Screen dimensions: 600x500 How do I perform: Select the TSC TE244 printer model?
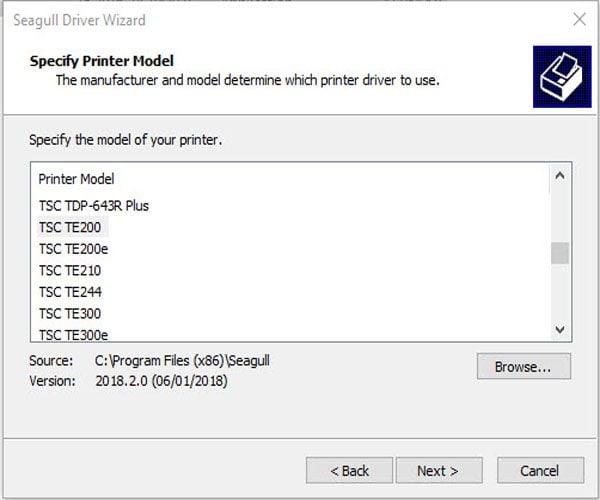pyautogui.click(x=70, y=292)
